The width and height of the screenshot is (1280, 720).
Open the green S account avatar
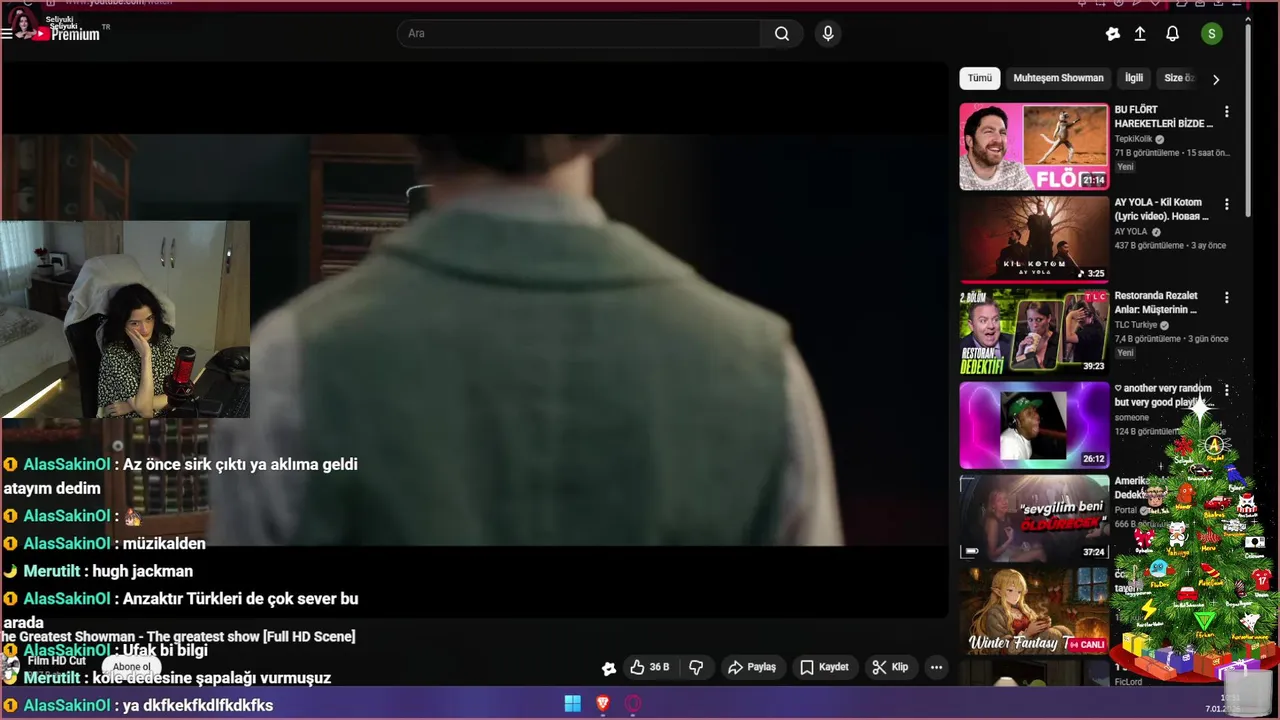pos(1212,34)
